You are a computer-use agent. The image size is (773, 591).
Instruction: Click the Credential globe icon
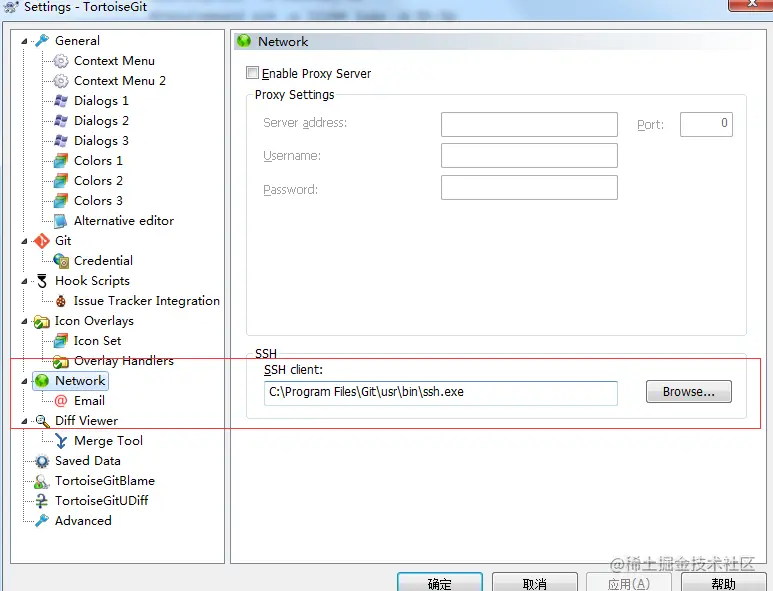click(61, 261)
